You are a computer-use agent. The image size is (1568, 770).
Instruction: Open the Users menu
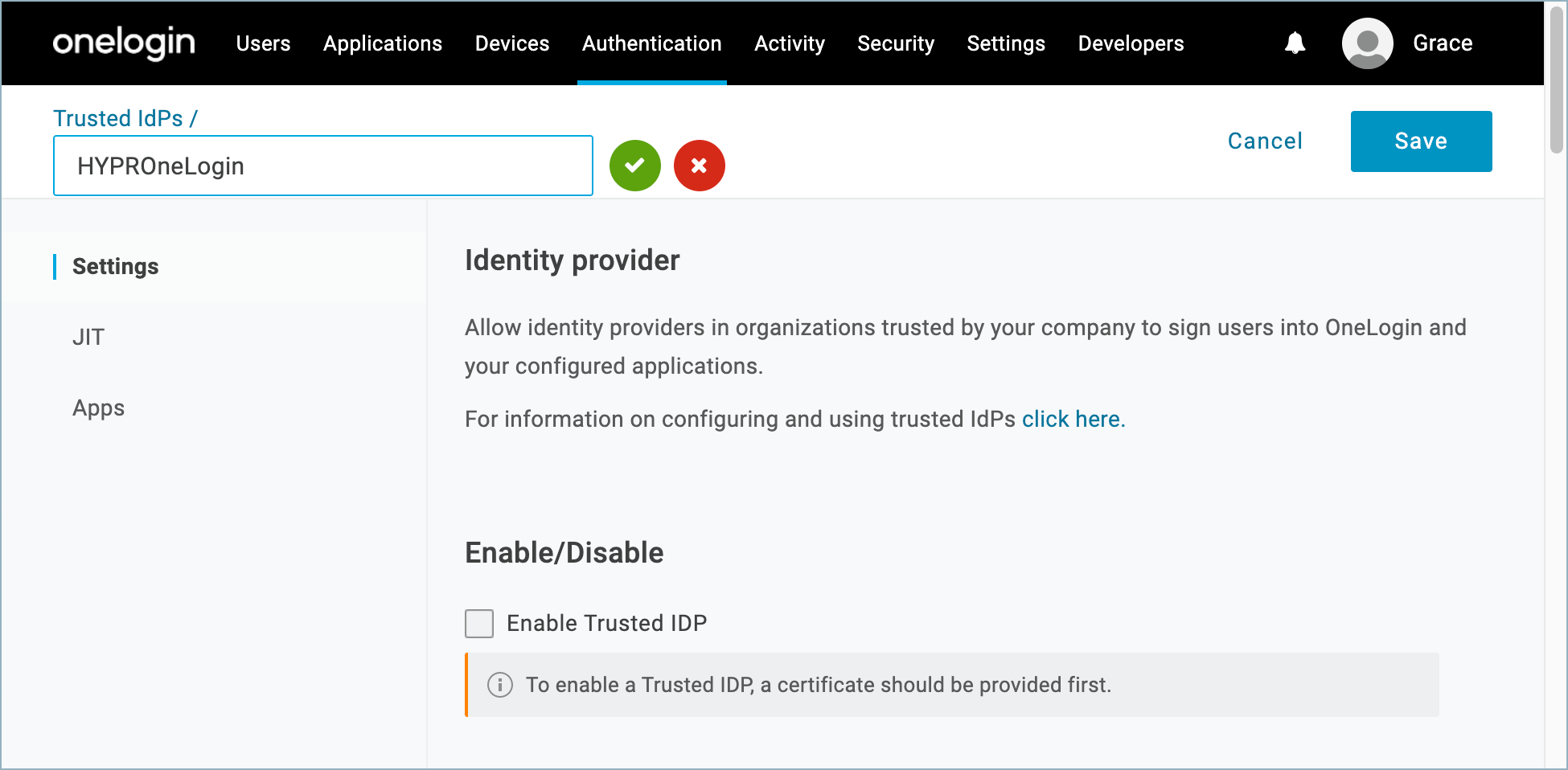[x=263, y=43]
